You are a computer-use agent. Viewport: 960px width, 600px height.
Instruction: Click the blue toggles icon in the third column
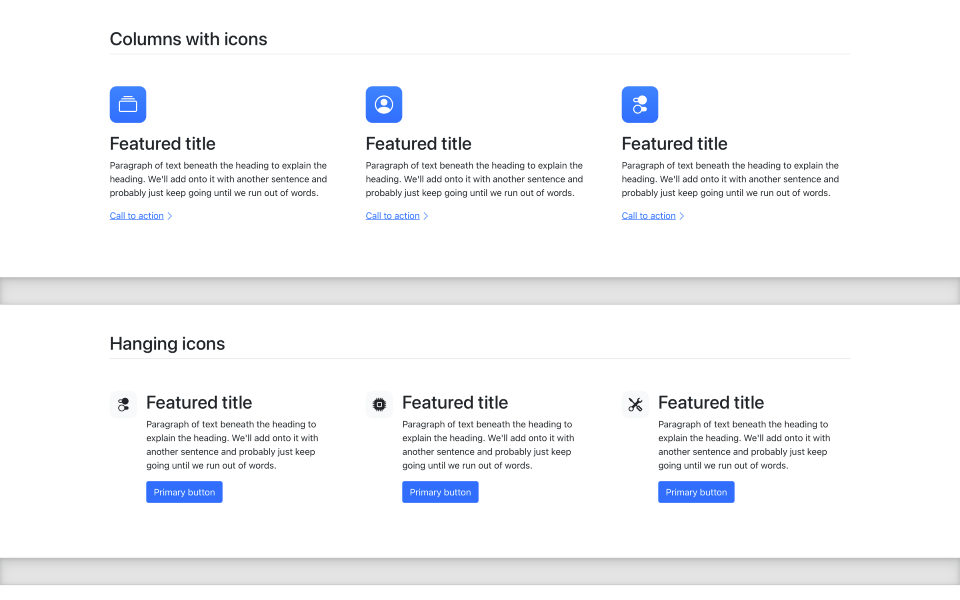coord(640,104)
